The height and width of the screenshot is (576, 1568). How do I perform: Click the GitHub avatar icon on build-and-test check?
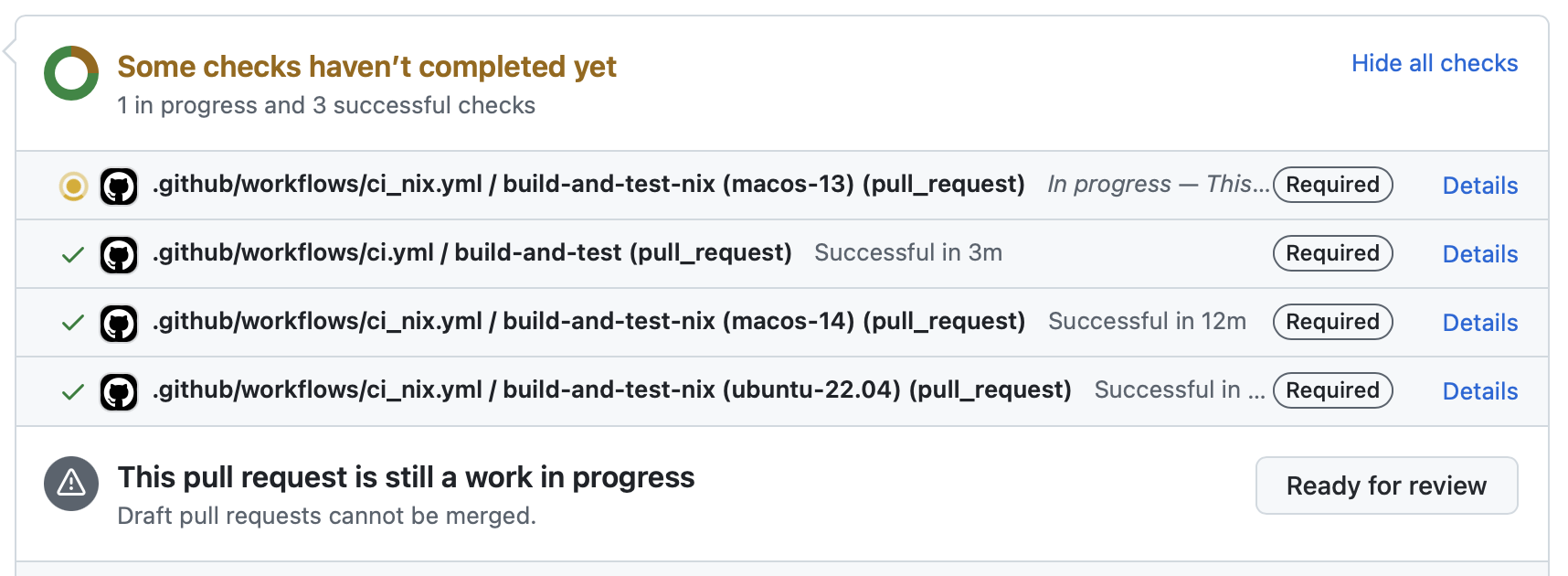[119, 255]
